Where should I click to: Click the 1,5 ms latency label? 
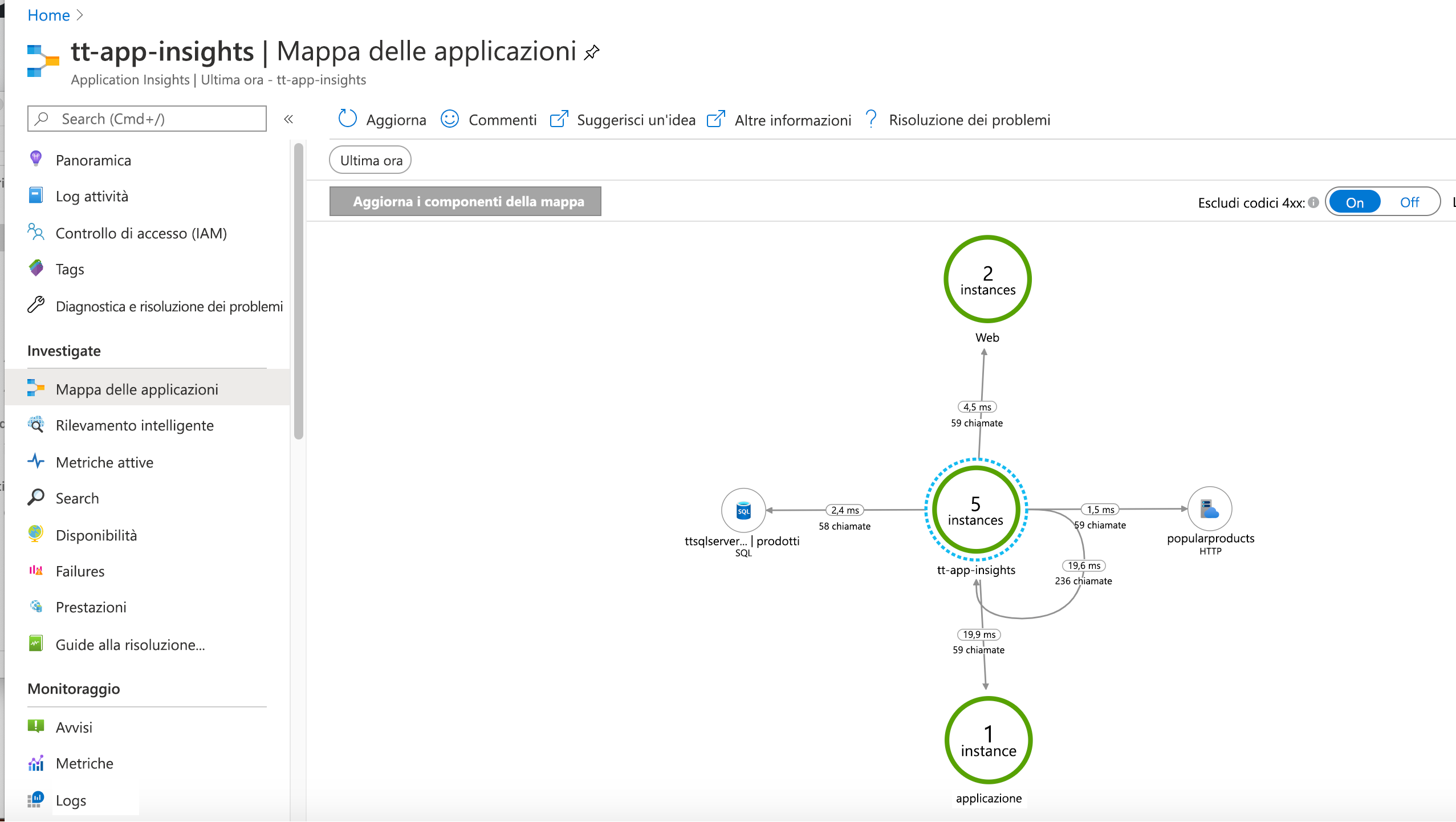click(x=1100, y=510)
